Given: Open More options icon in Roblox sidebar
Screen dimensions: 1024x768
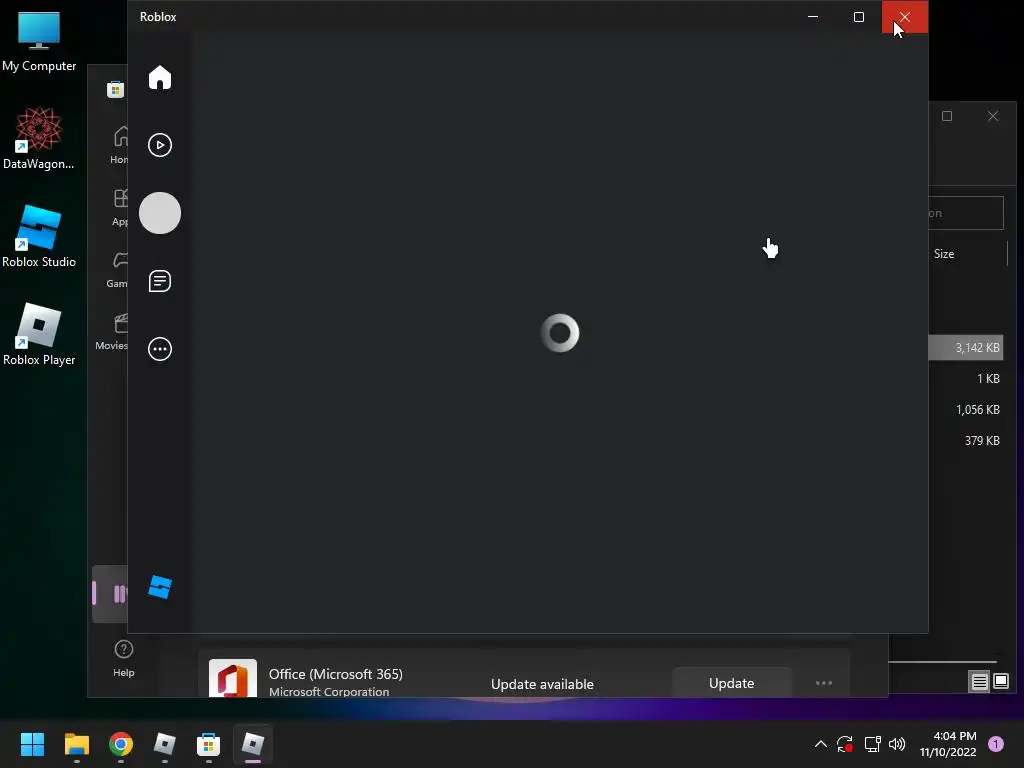Looking at the screenshot, I should tap(159, 349).
